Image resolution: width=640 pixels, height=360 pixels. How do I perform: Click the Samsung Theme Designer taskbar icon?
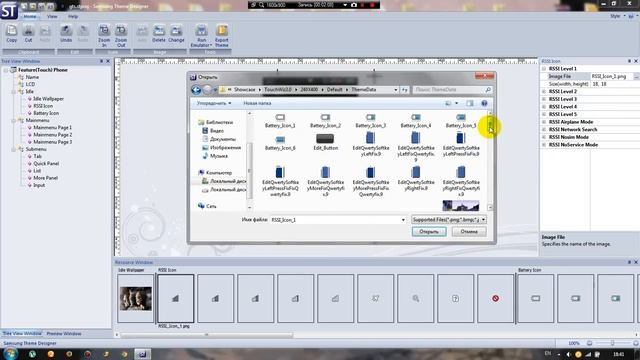[142, 354]
